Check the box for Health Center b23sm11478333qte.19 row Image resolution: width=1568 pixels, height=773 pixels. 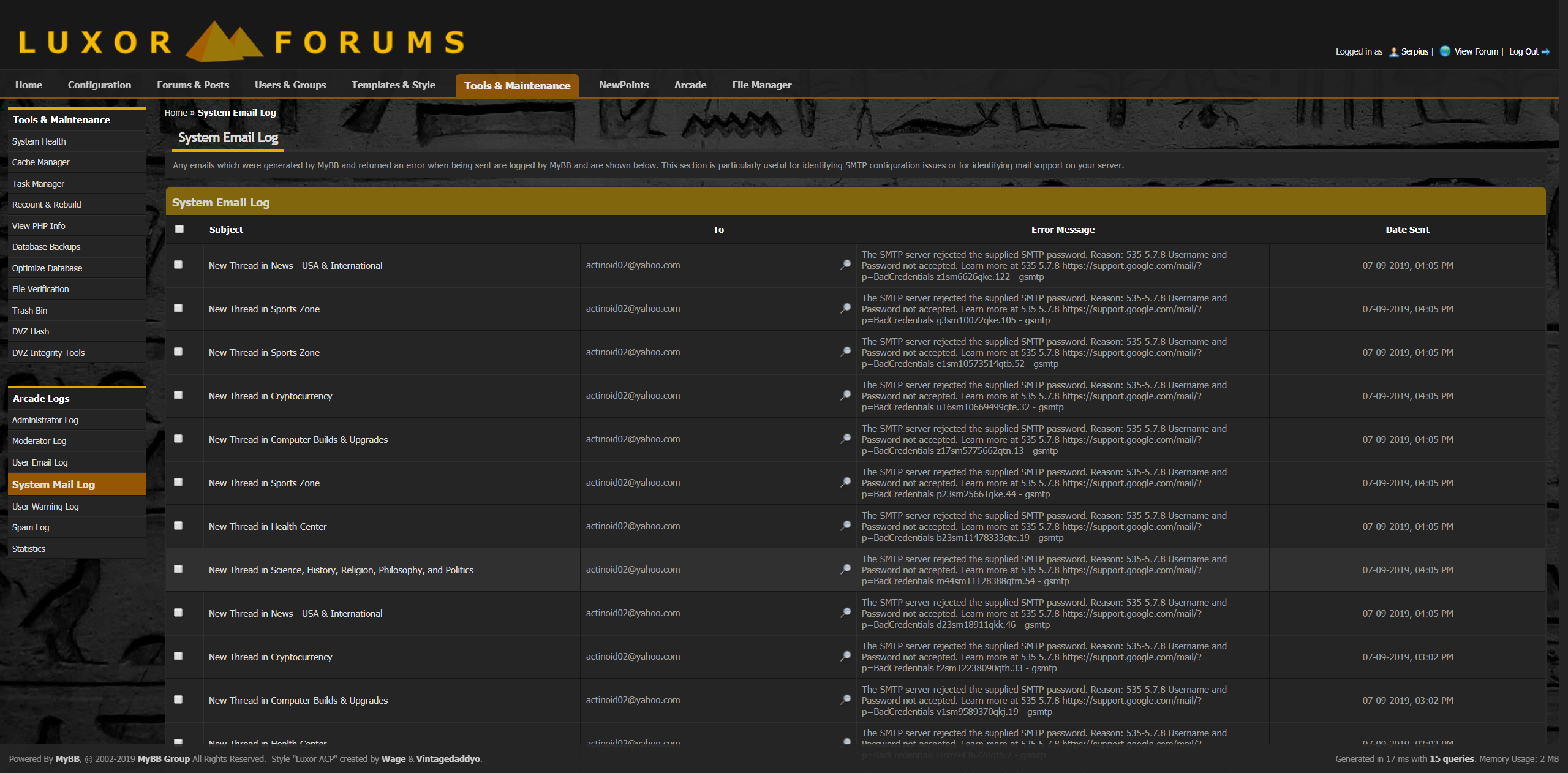pos(178,526)
